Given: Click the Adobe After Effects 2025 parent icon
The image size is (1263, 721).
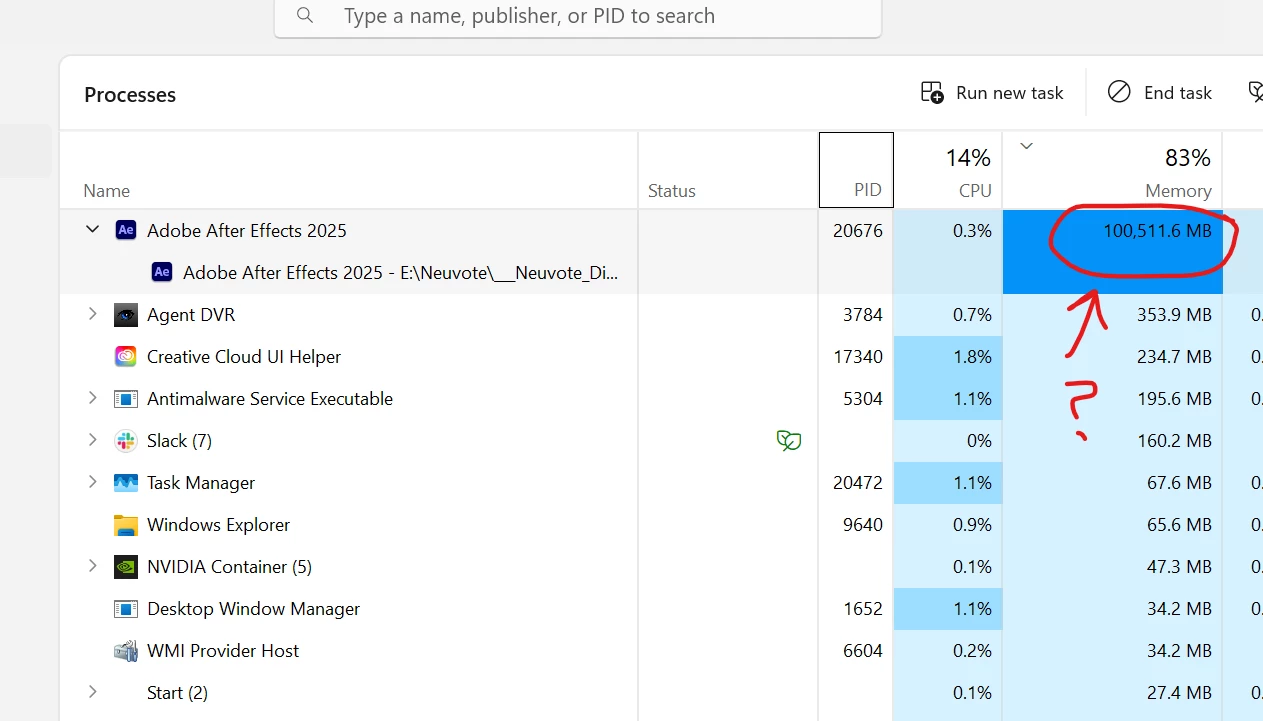Looking at the screenshot, I should coord(125,230).
